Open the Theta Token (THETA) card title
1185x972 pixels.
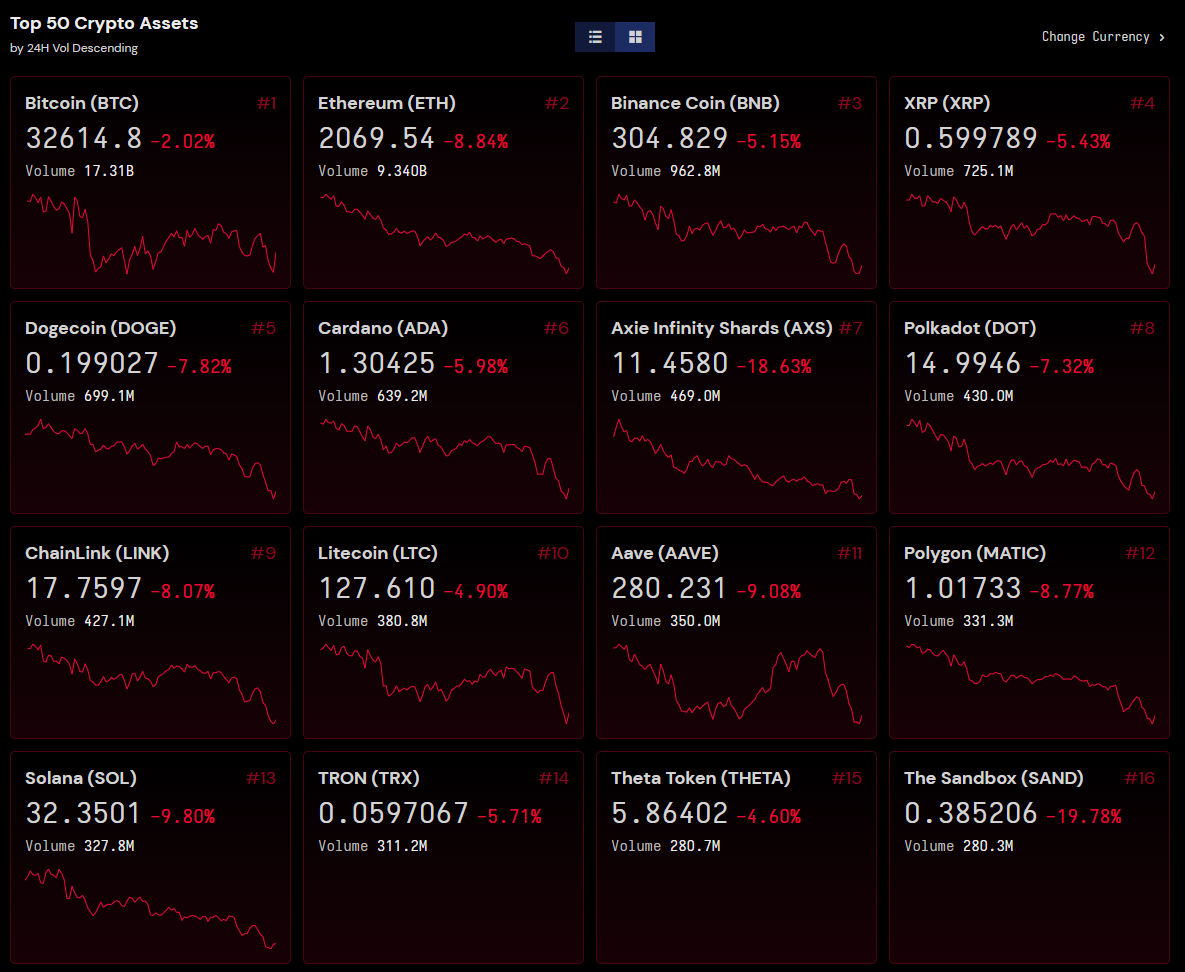tap(701, 778)
